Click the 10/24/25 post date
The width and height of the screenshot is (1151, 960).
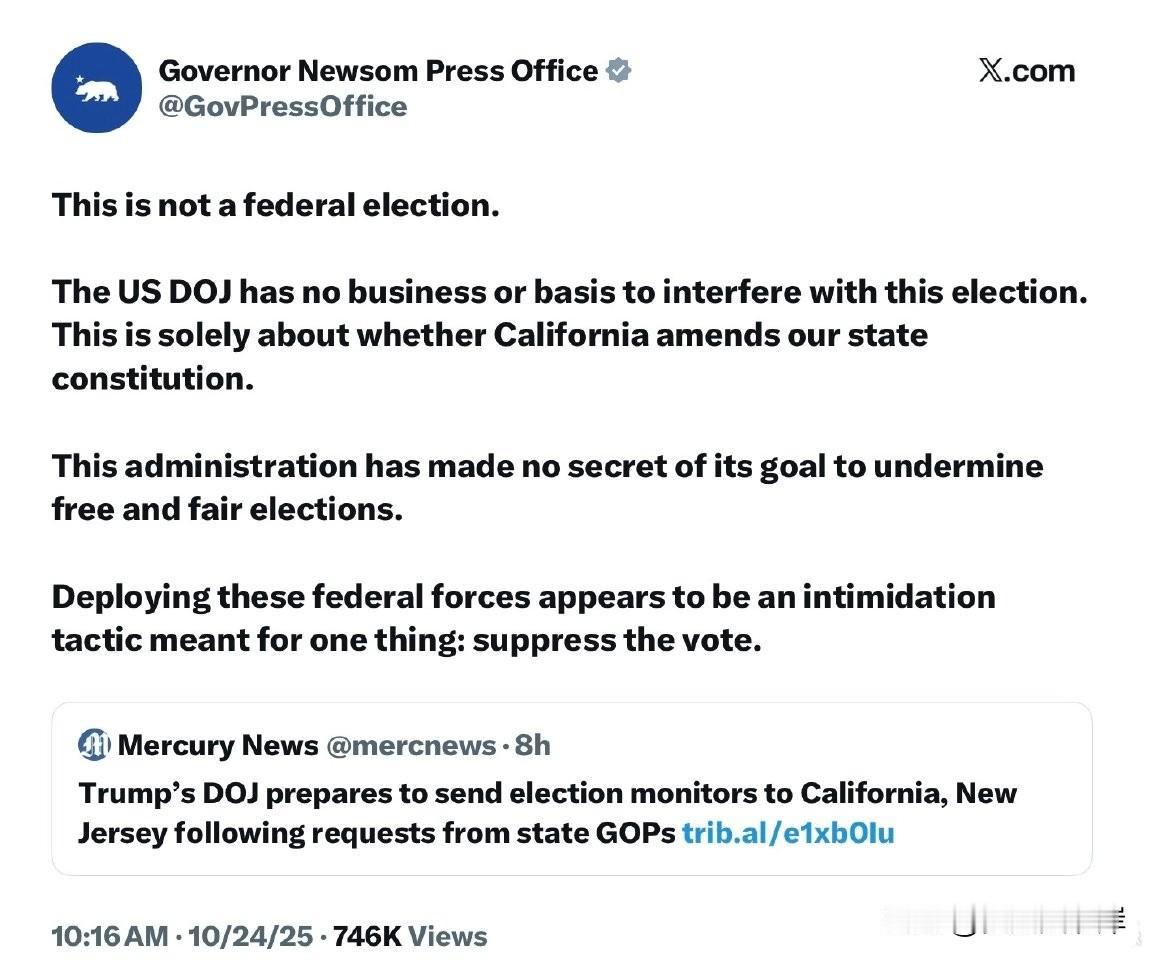pyautogui.click(x=250, y=936)
